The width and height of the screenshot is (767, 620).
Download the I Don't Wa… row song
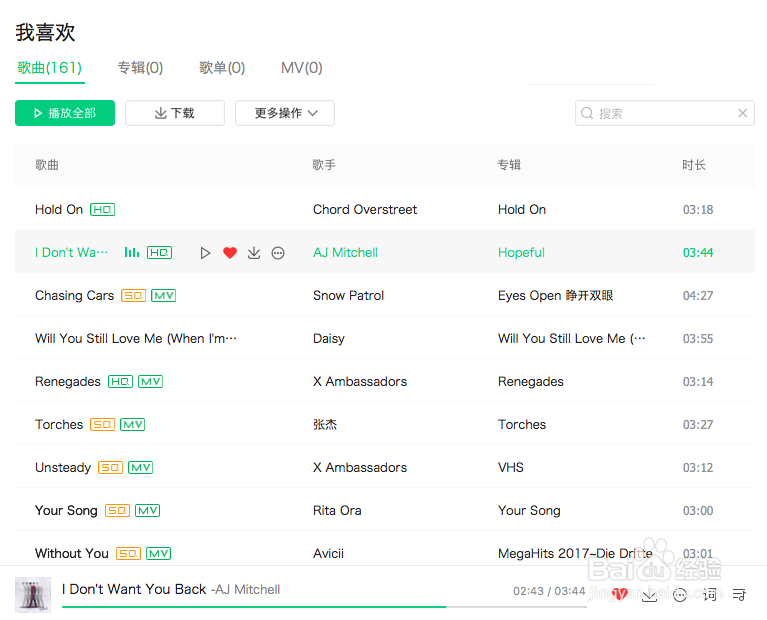pos(254,253)
